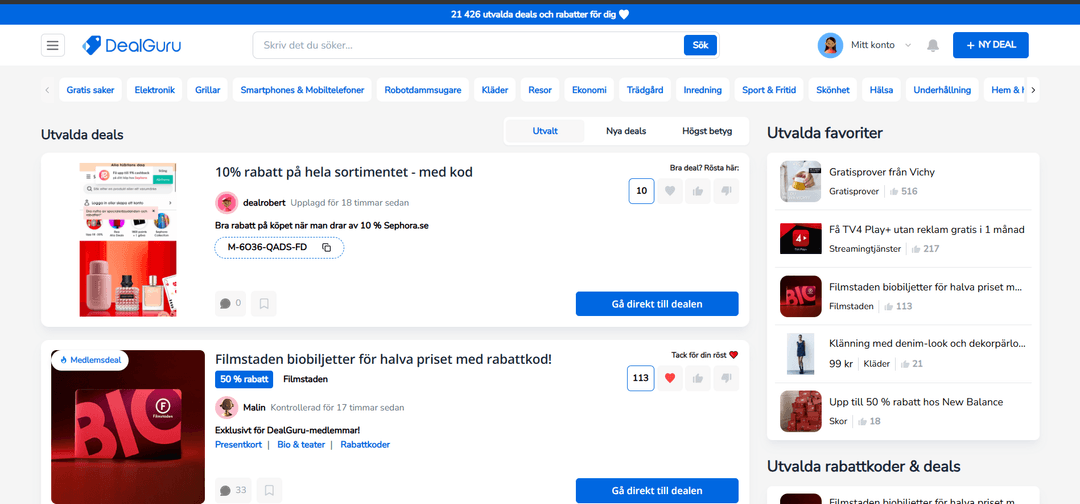Open the Inredning category chip

coord(703,90)
